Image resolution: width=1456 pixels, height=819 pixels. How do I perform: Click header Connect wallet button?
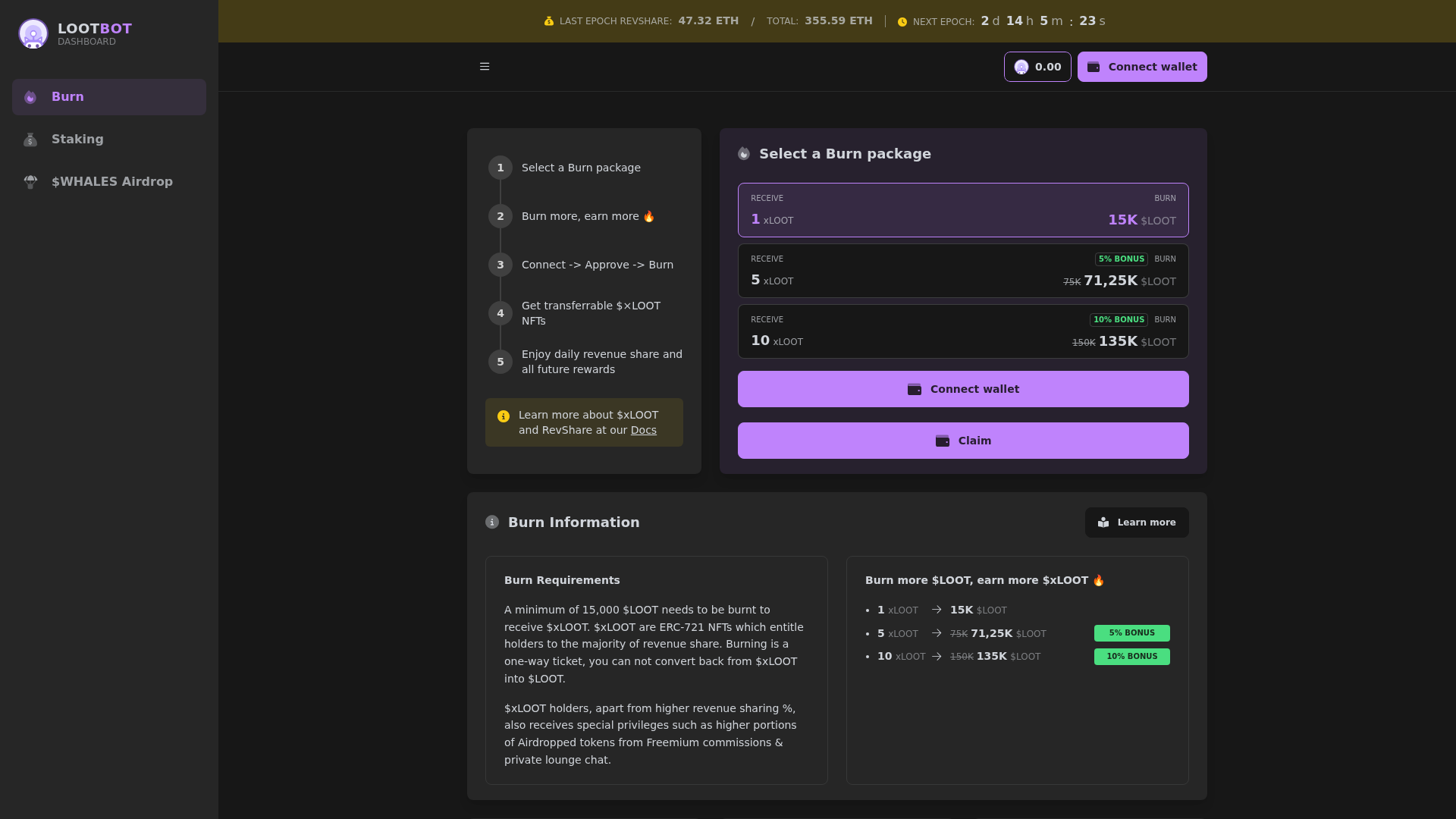click(1142, 67)
